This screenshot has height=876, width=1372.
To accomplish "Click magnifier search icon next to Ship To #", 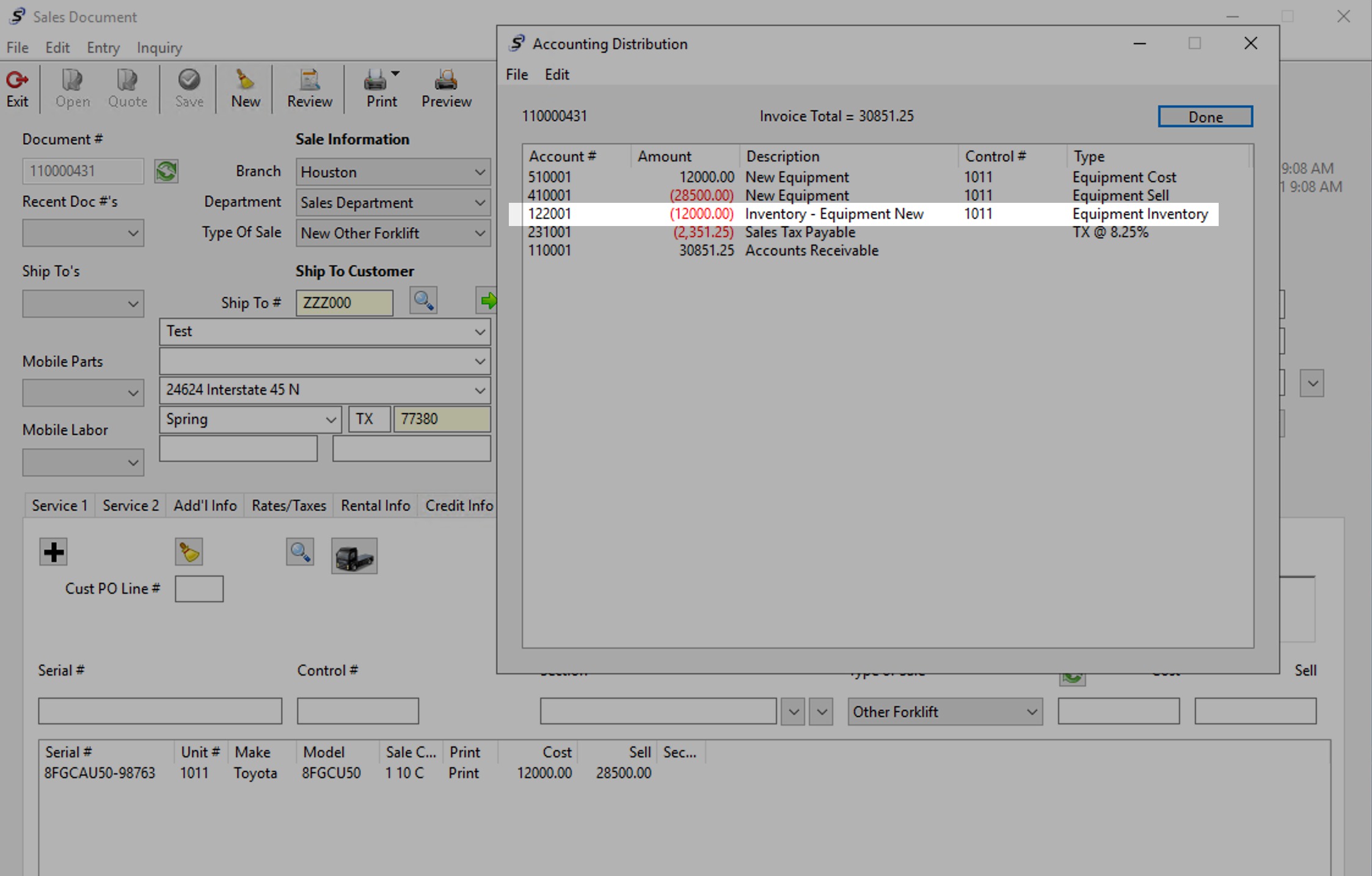I will tap(423, 301).
